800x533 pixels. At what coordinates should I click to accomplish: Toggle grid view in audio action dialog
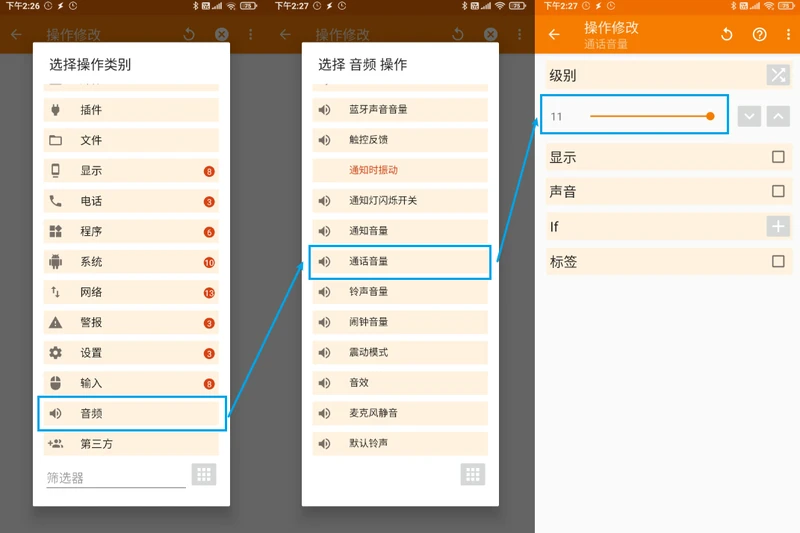[473, 475]
